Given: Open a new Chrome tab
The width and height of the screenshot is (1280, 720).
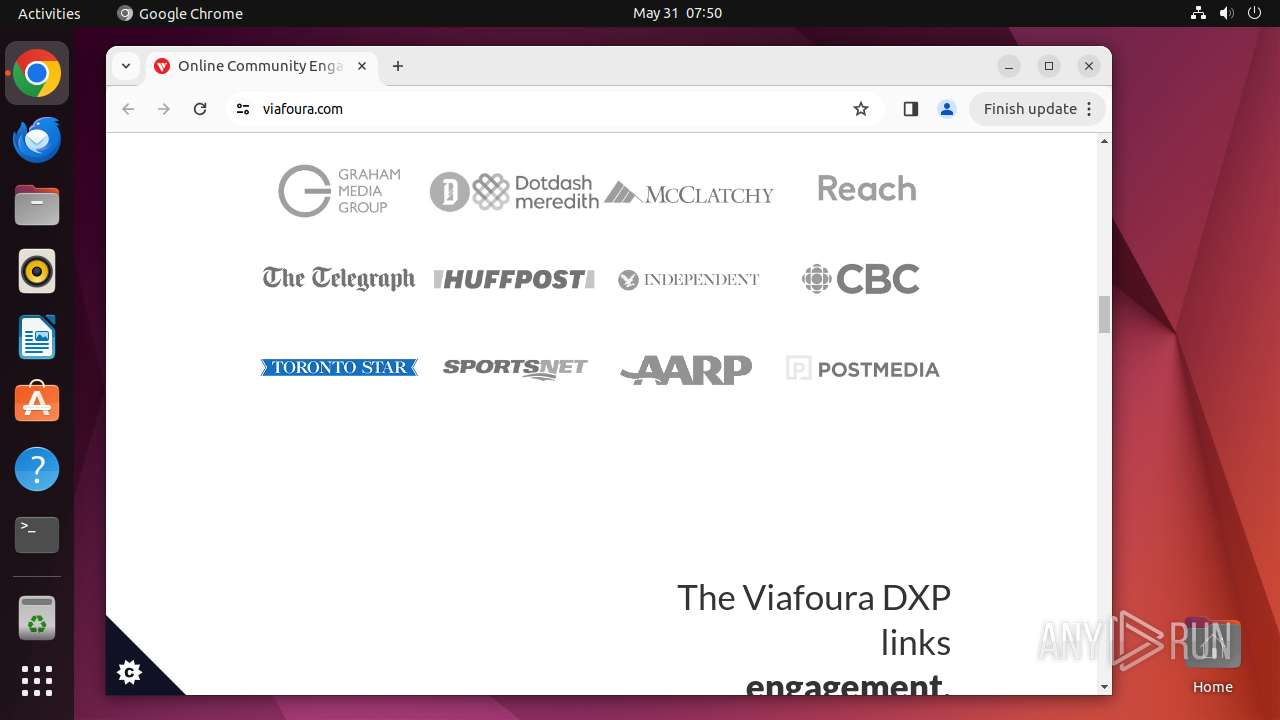Looking at the screenshot, I should click(398, 66).
